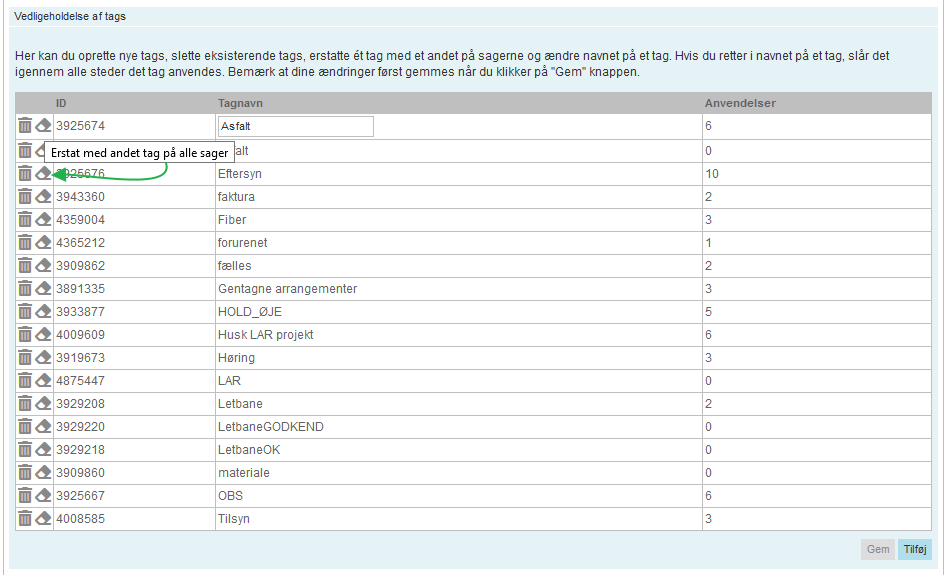
Task: Replace the OBS tag on all cases
Action: pos(43,495)
